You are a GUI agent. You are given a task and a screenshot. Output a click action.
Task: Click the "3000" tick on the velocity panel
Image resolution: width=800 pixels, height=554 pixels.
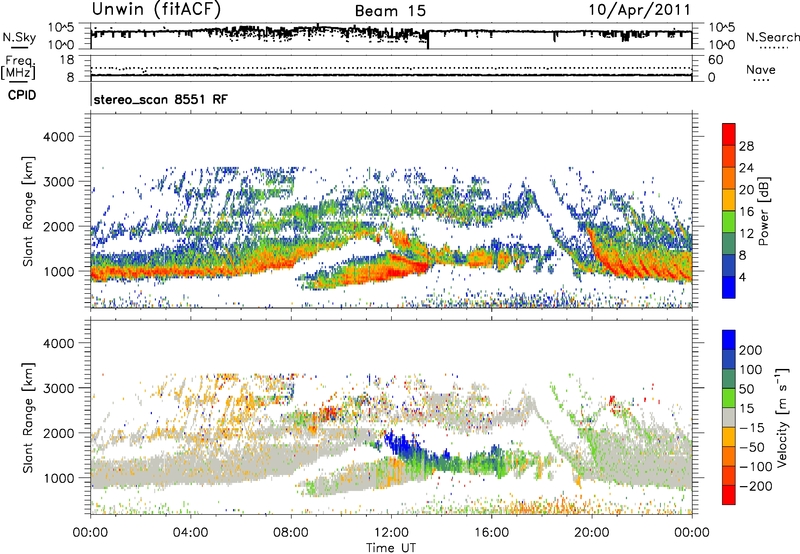click(59, 388)
